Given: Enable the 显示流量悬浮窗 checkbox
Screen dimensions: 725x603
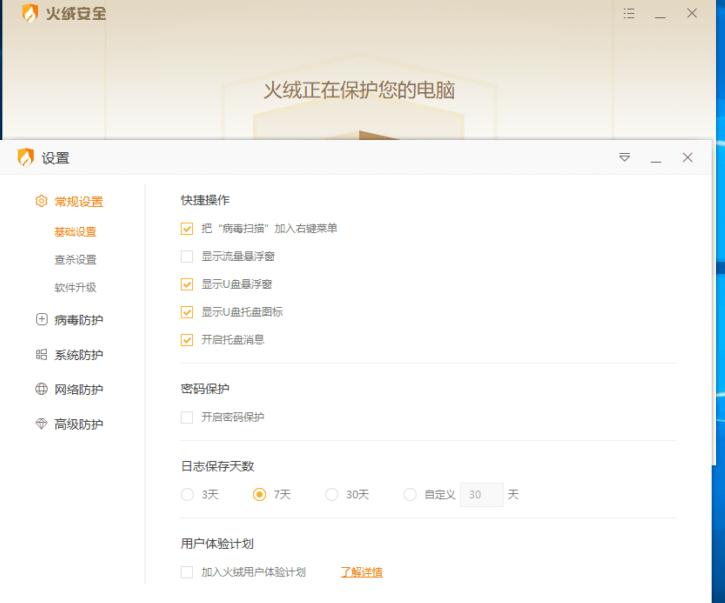Looking at the screenshot, I should coord(187,256).
